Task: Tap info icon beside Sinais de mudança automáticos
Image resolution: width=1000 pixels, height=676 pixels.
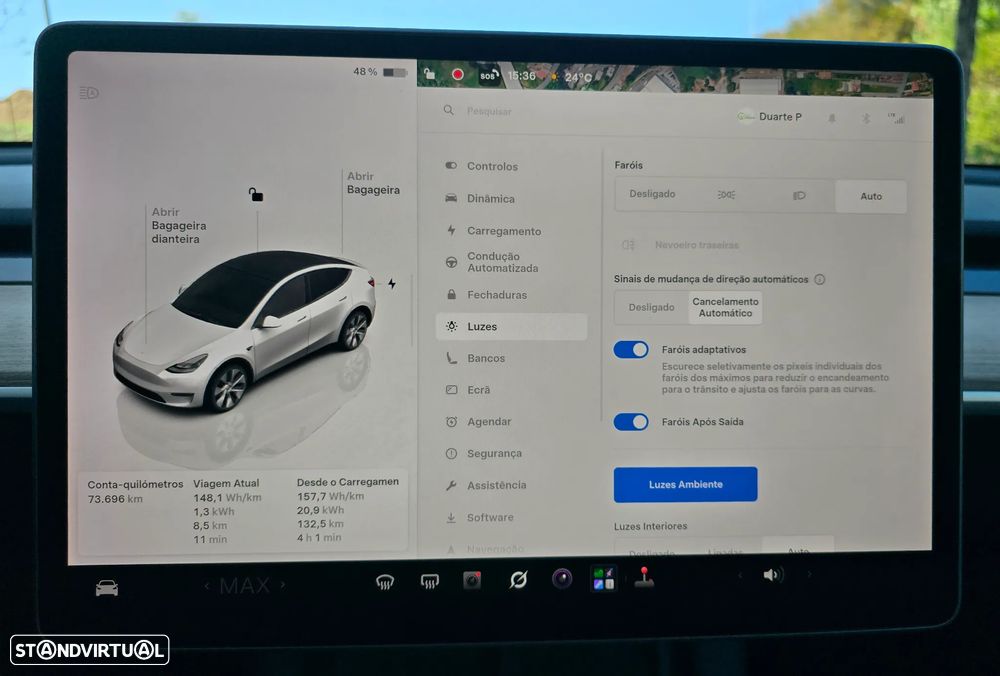Action: click(x=820, y=279)
